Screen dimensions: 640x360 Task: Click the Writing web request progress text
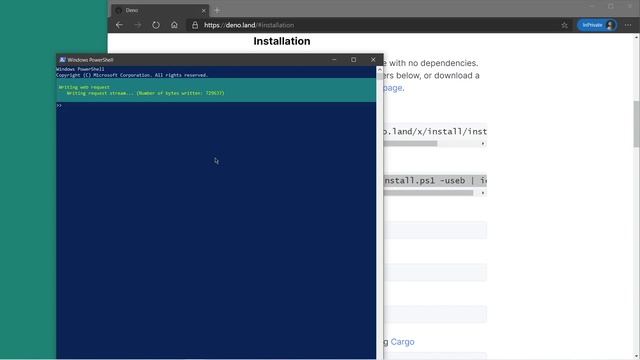[84, 87]
